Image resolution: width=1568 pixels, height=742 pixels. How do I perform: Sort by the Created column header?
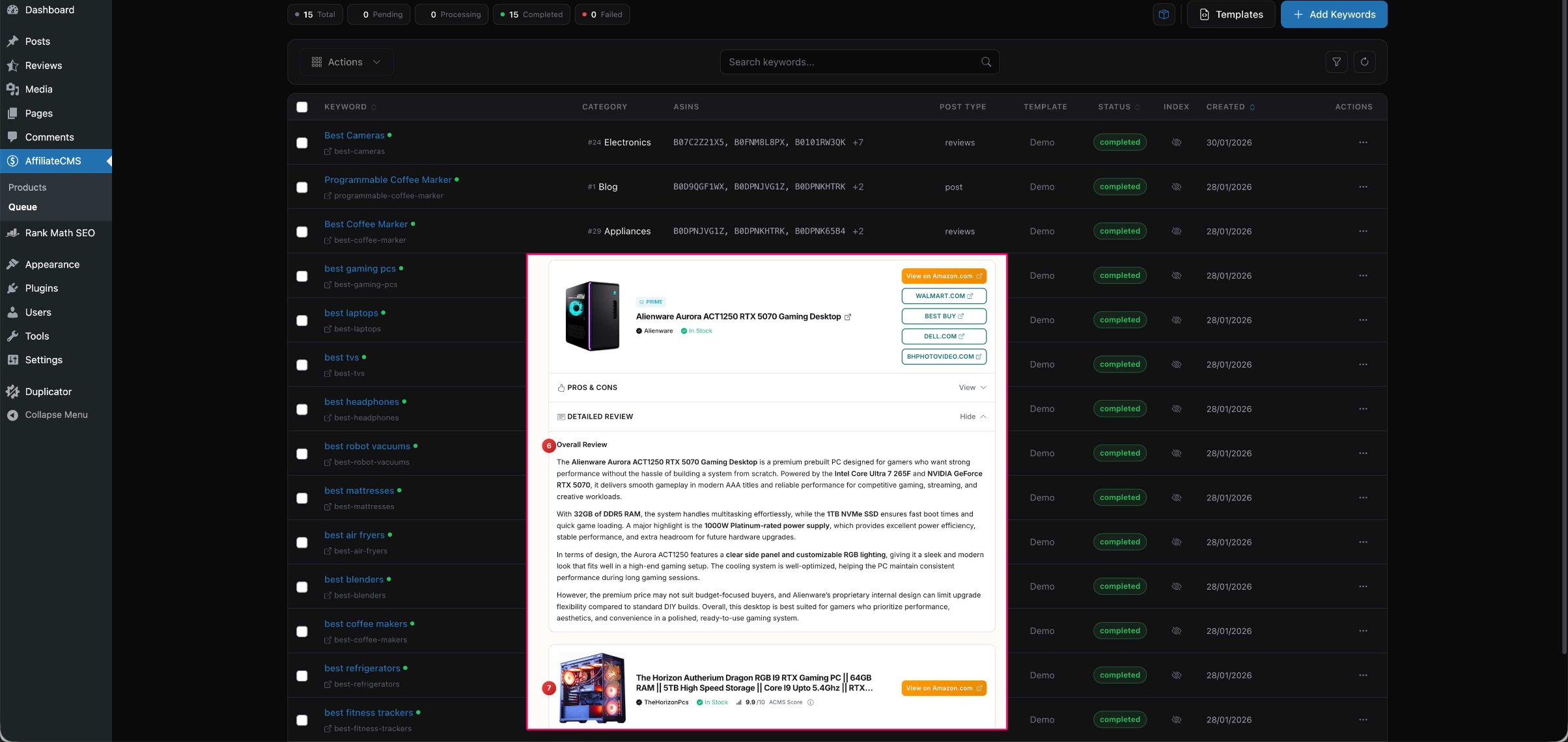[1230, 107]
